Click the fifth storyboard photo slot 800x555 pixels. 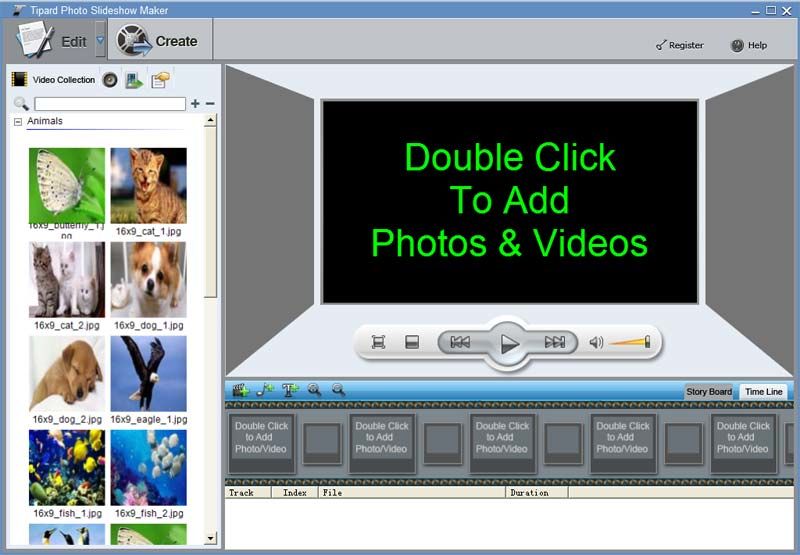[x=743, y=443]
